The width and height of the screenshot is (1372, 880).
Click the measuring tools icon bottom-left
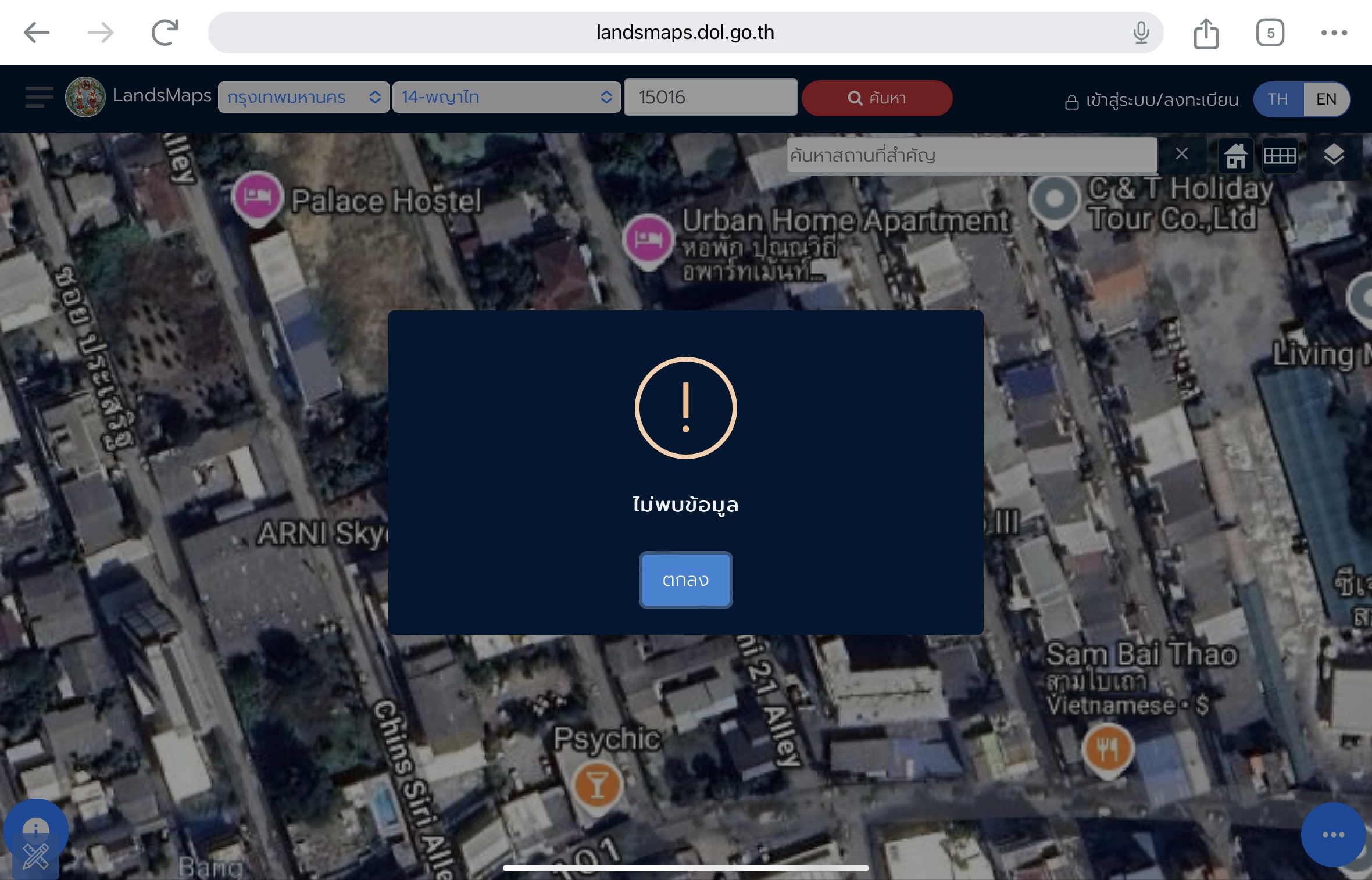[35, 856]
